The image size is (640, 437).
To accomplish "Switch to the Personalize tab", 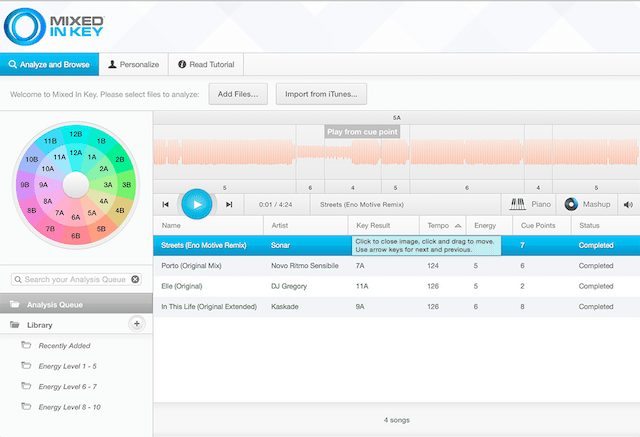I will 133,64.
